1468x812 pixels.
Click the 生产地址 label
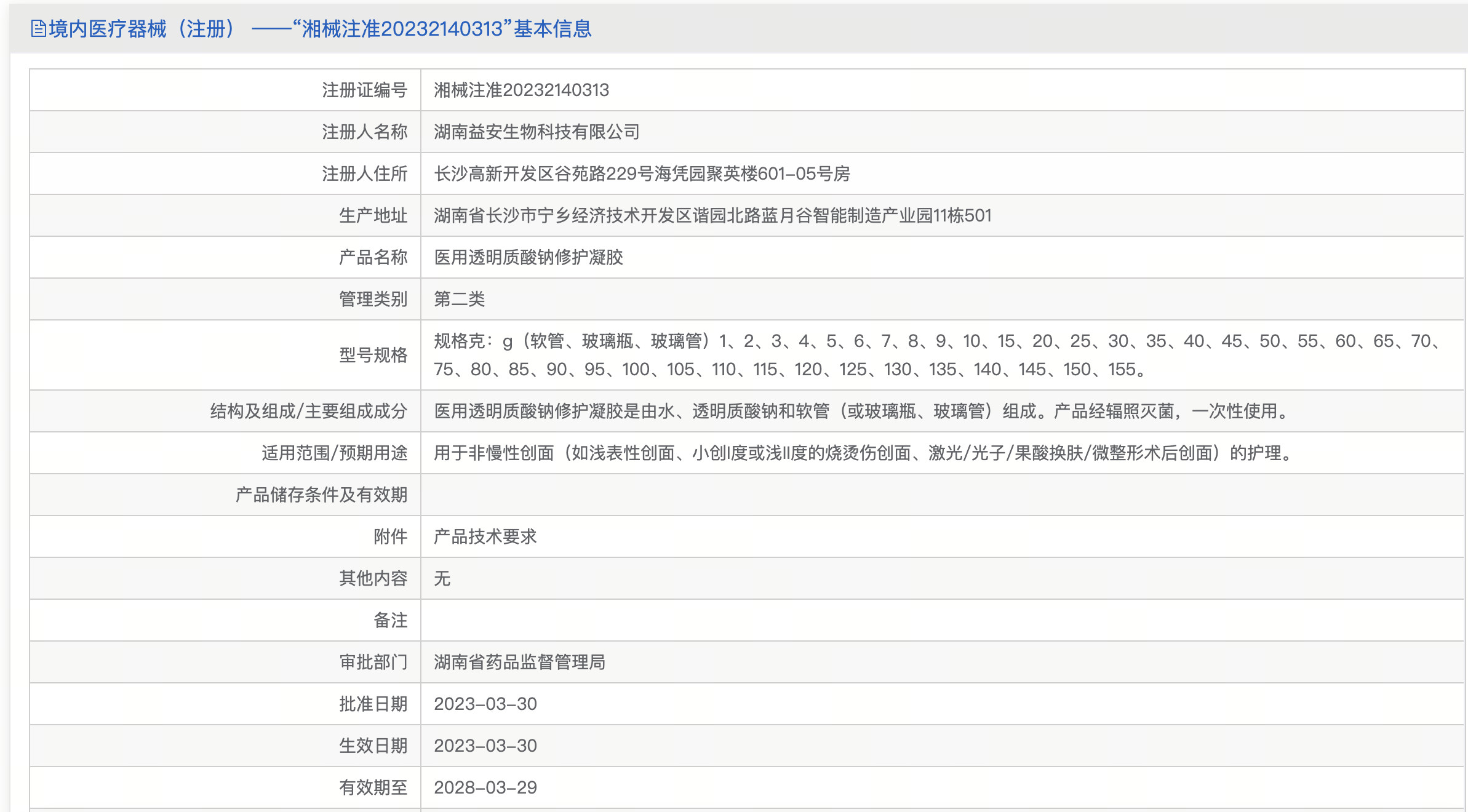pyautogui.click(x=373, y=216)
